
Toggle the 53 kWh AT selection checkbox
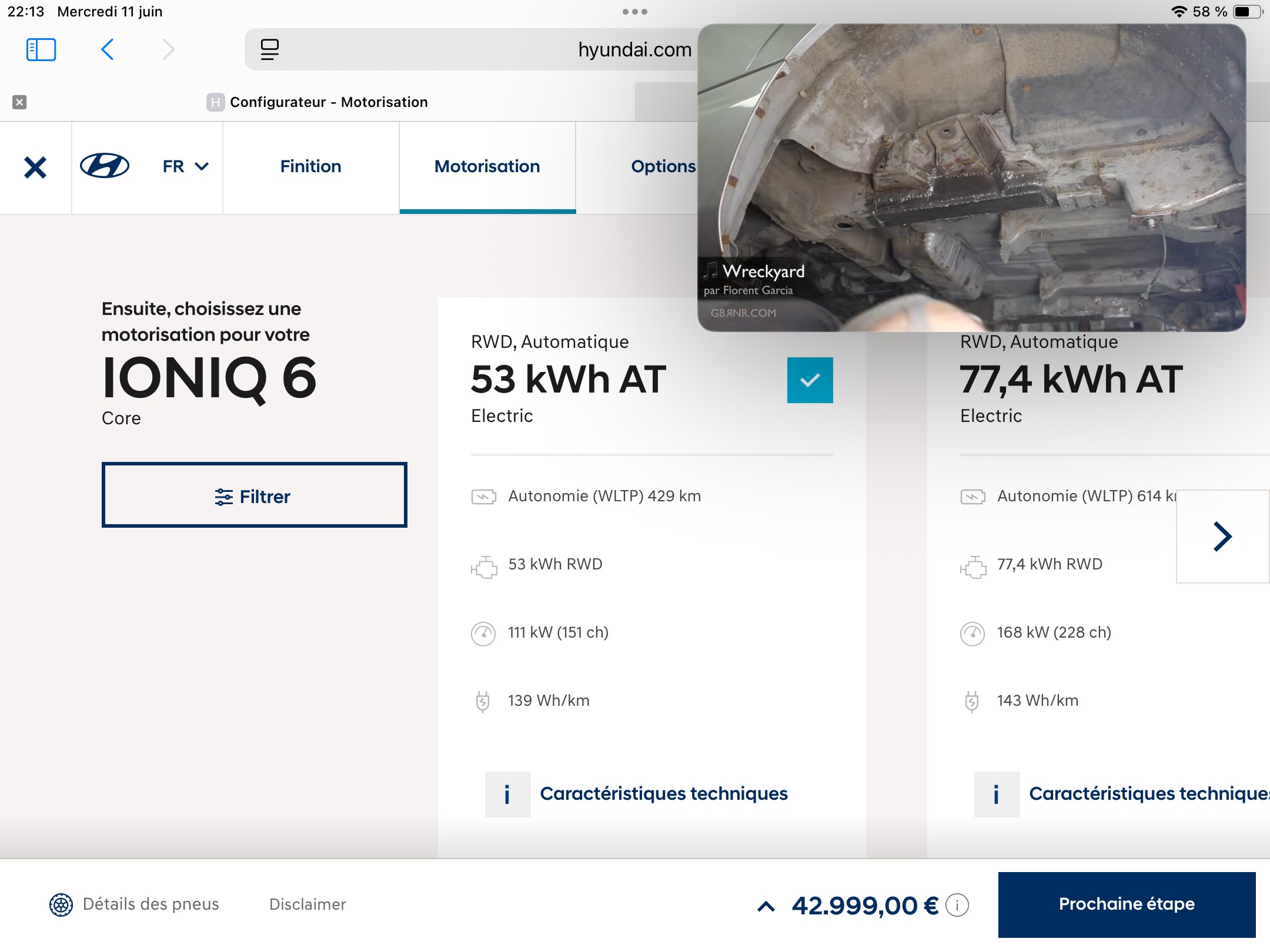tap(810, 380)
